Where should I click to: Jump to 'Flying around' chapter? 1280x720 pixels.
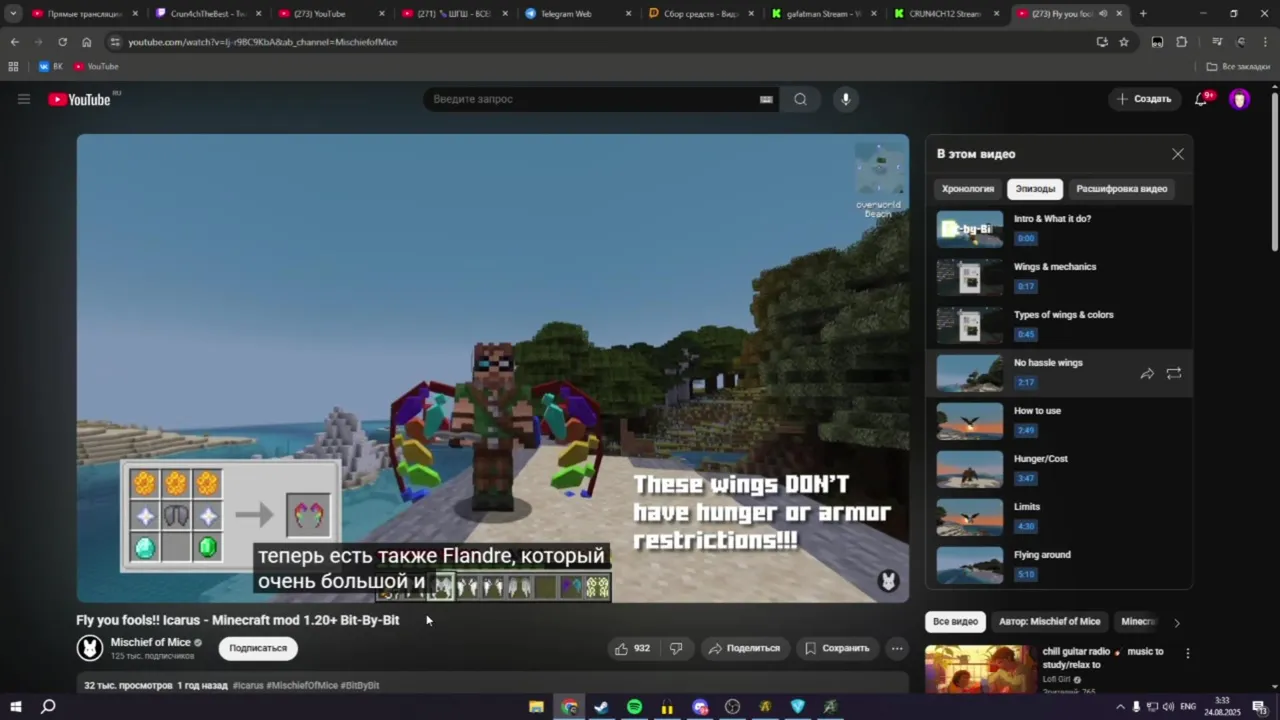[x=1060, y=565]
